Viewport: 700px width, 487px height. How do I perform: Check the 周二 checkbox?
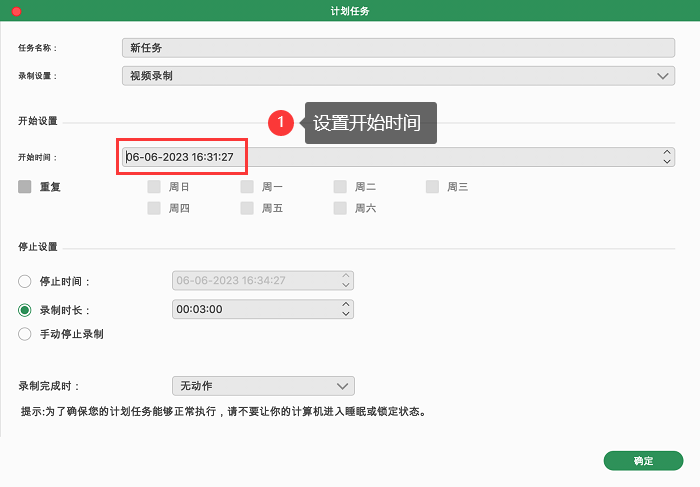340,187
